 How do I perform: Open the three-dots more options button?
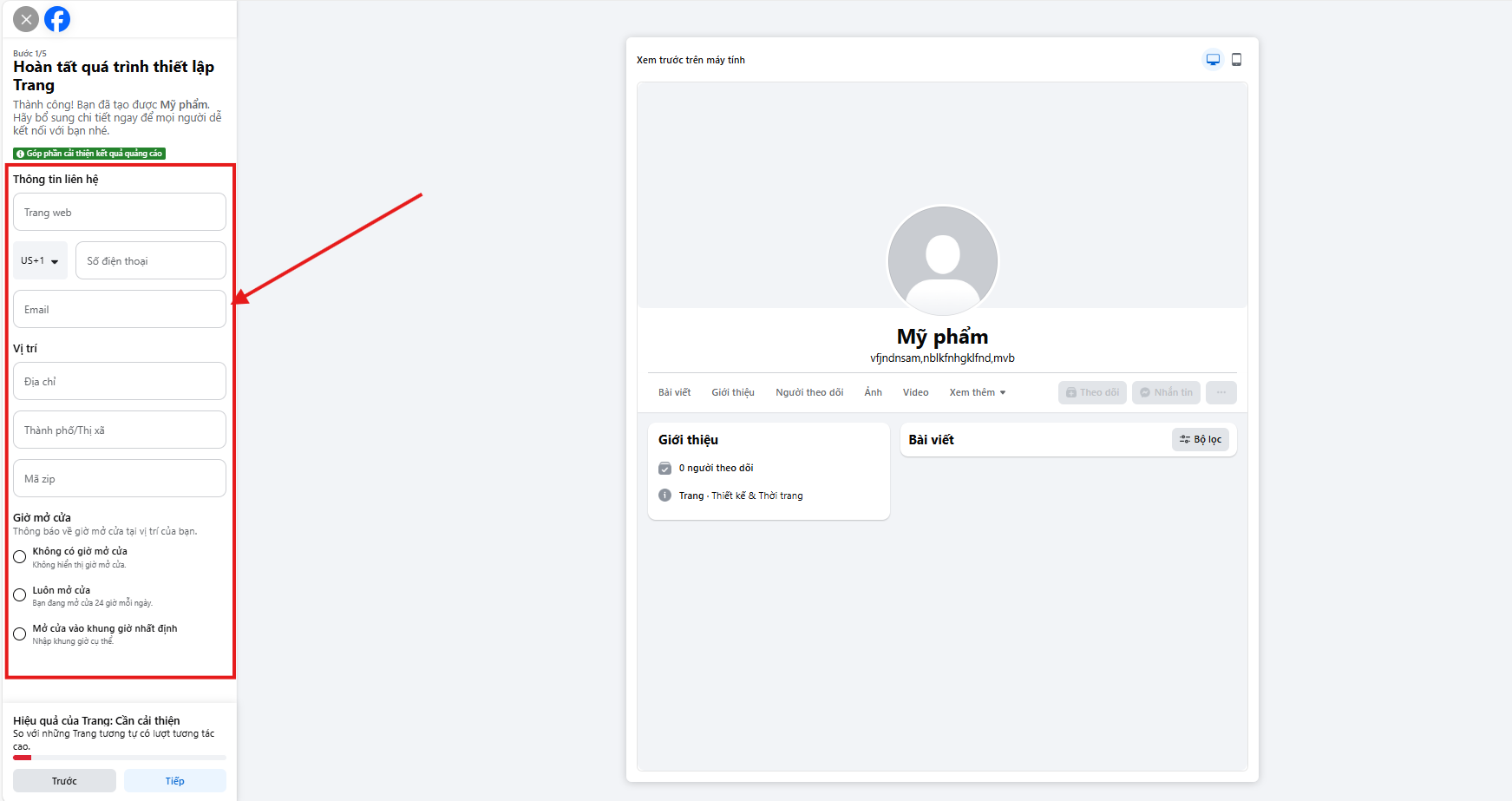[x=1221, y=392]
